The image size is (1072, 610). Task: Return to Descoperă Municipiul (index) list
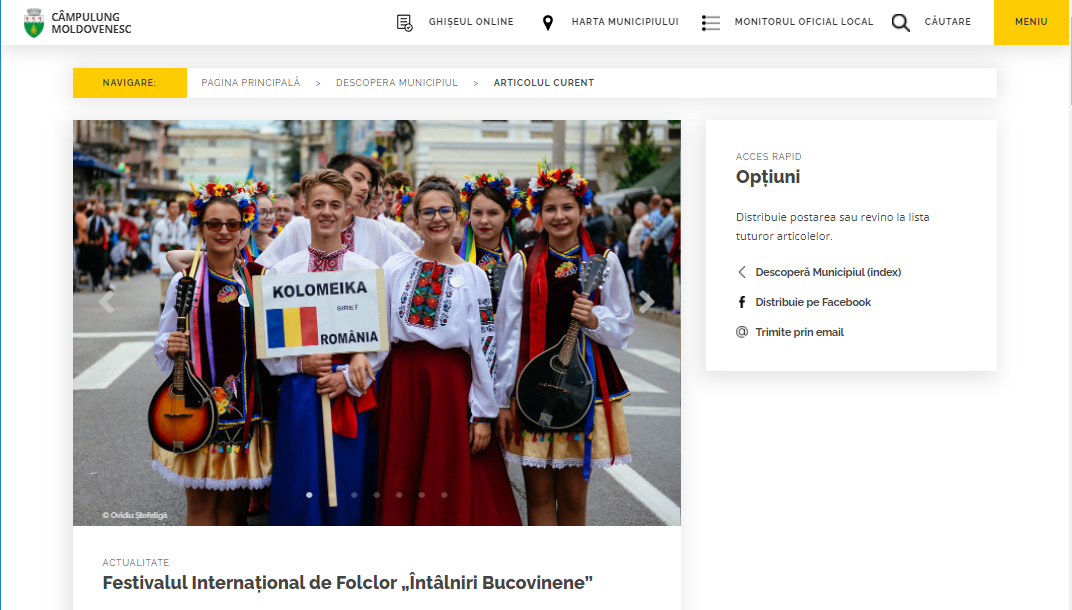pyautogui.click(x=828, y=272)
